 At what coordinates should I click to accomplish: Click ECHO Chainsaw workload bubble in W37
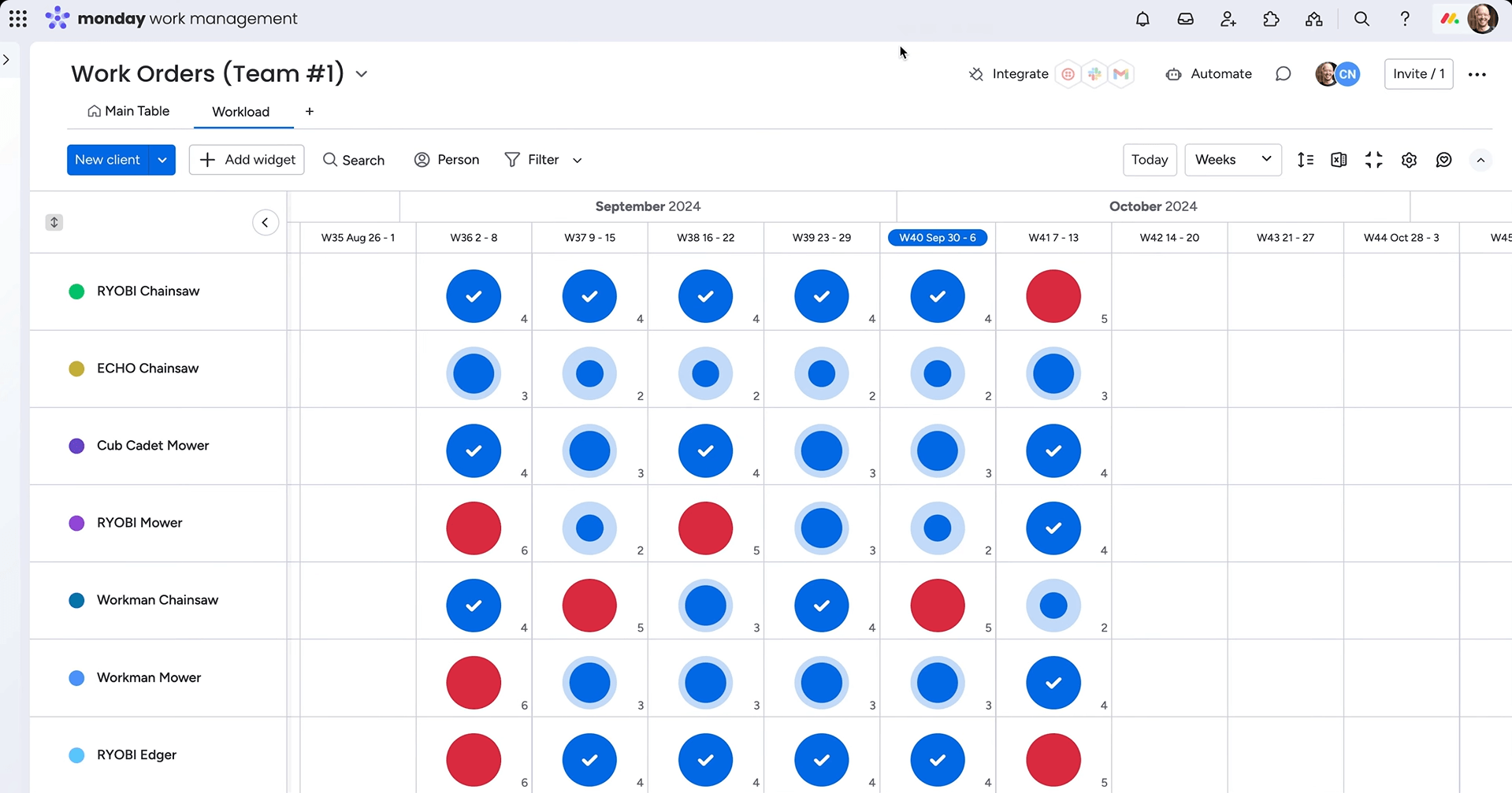tap(589, 374)
